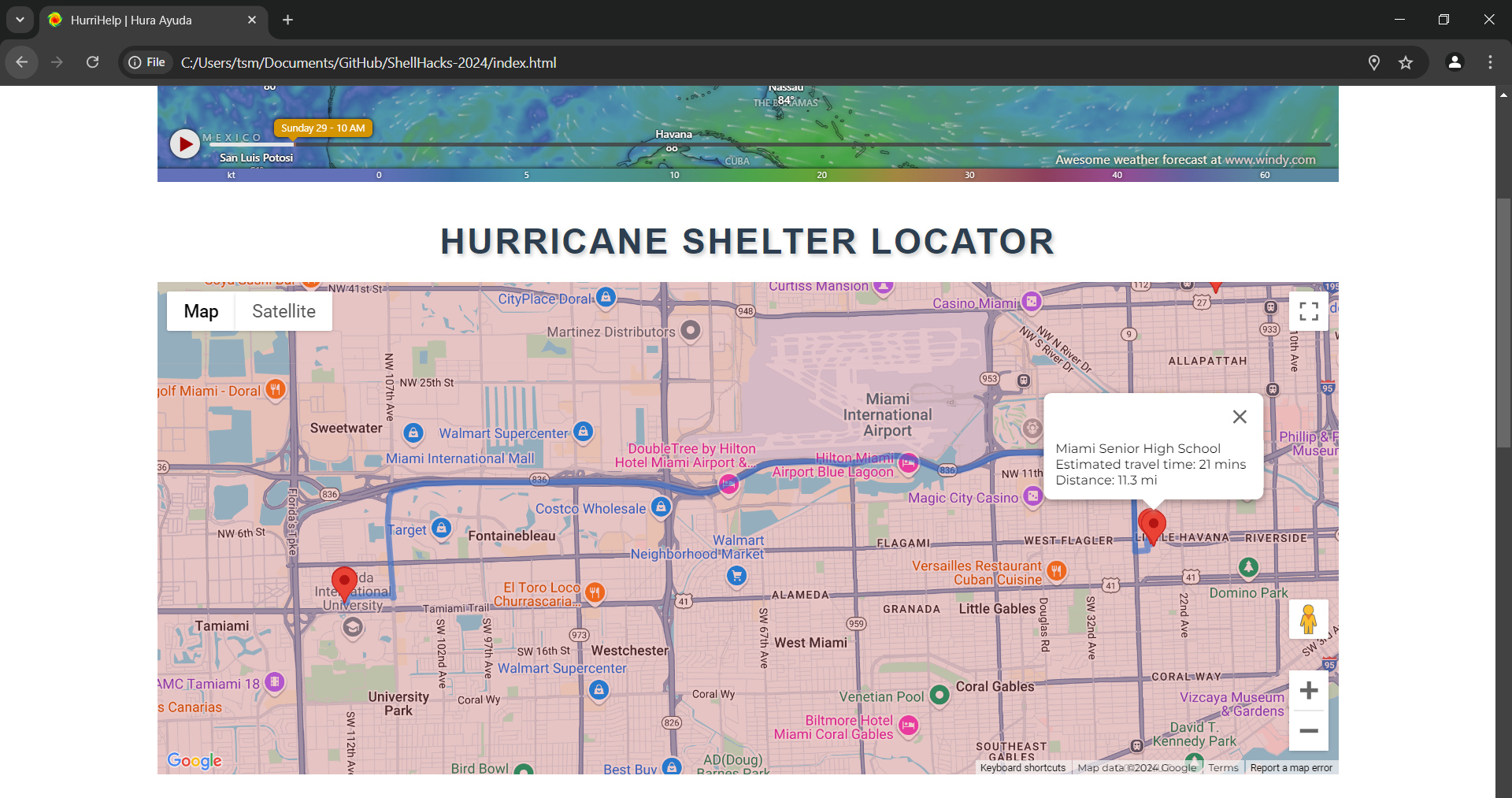Viewport: 1512px width, 798px height.
Task: Click the Versailles Restaurant Cuban Cuisine pin
Action: coord(1056,570)
